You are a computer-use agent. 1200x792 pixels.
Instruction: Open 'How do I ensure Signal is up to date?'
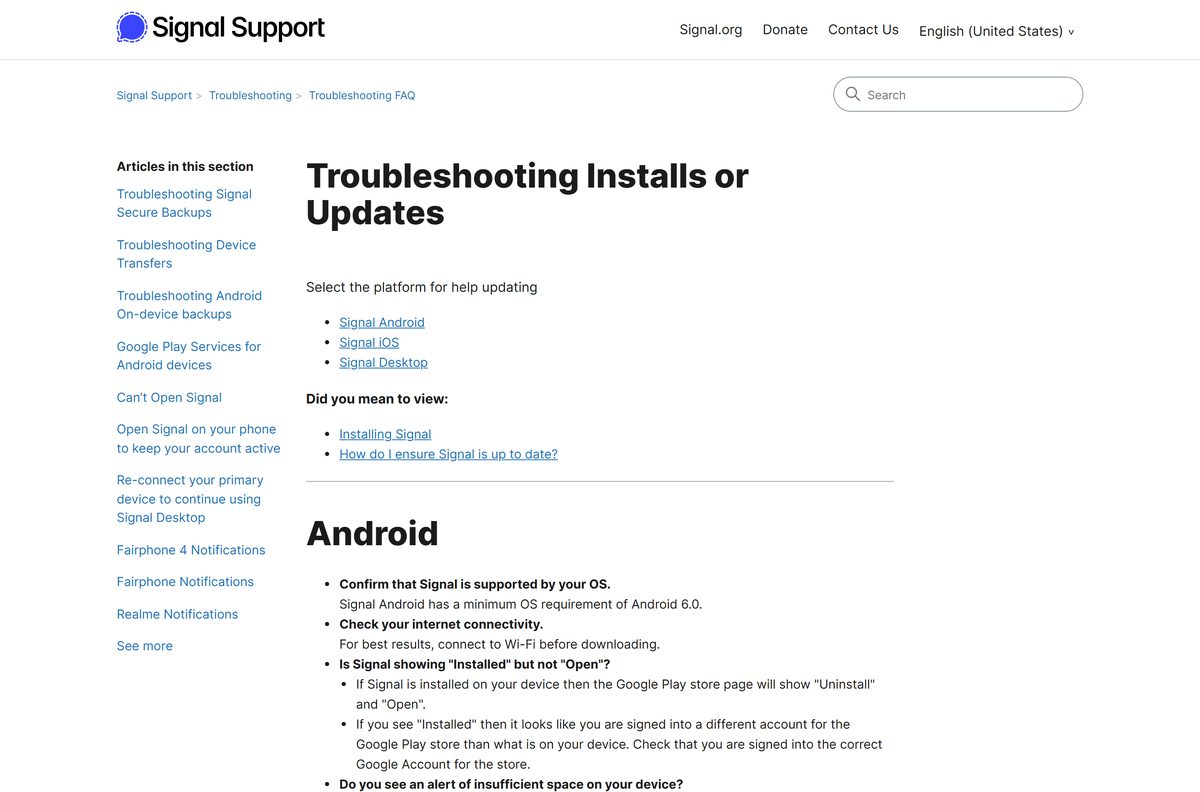point(448,454)
